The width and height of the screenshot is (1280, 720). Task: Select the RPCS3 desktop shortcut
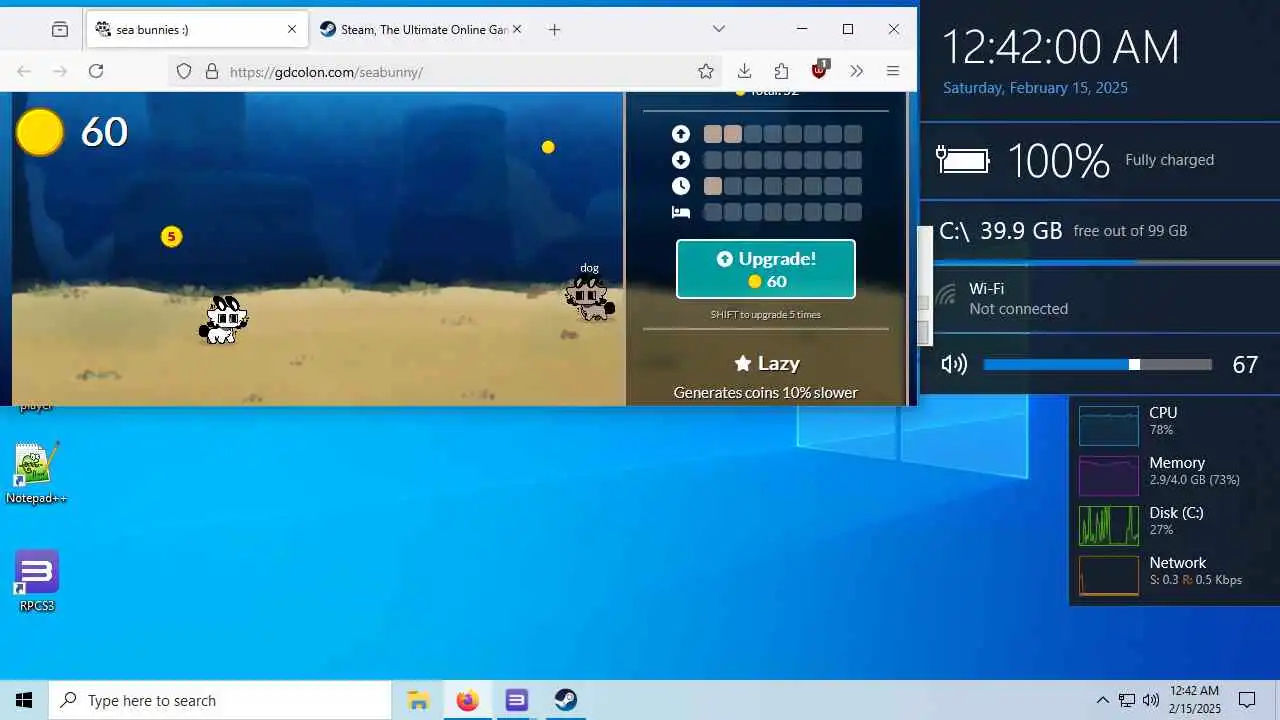click(x=36, y=581)
